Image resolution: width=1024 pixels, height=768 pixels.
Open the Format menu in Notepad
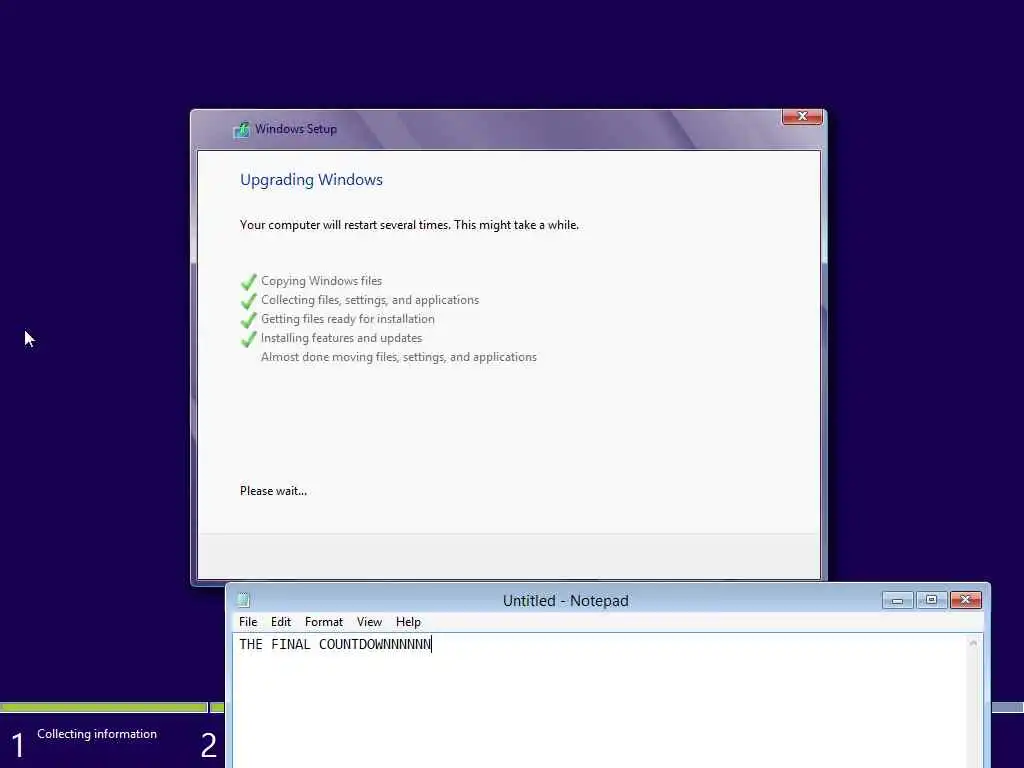pyautogui.click(x=323, y=622)
